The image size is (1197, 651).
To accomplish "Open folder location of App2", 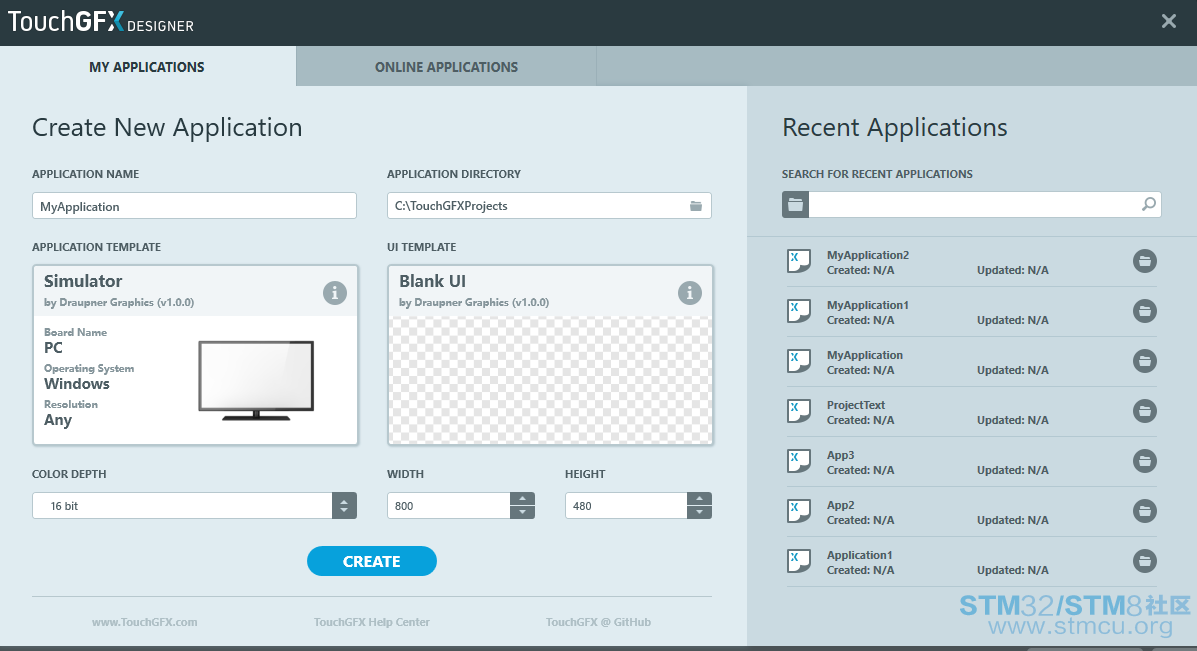I will pyautogui.click(x=1144, y=511).
